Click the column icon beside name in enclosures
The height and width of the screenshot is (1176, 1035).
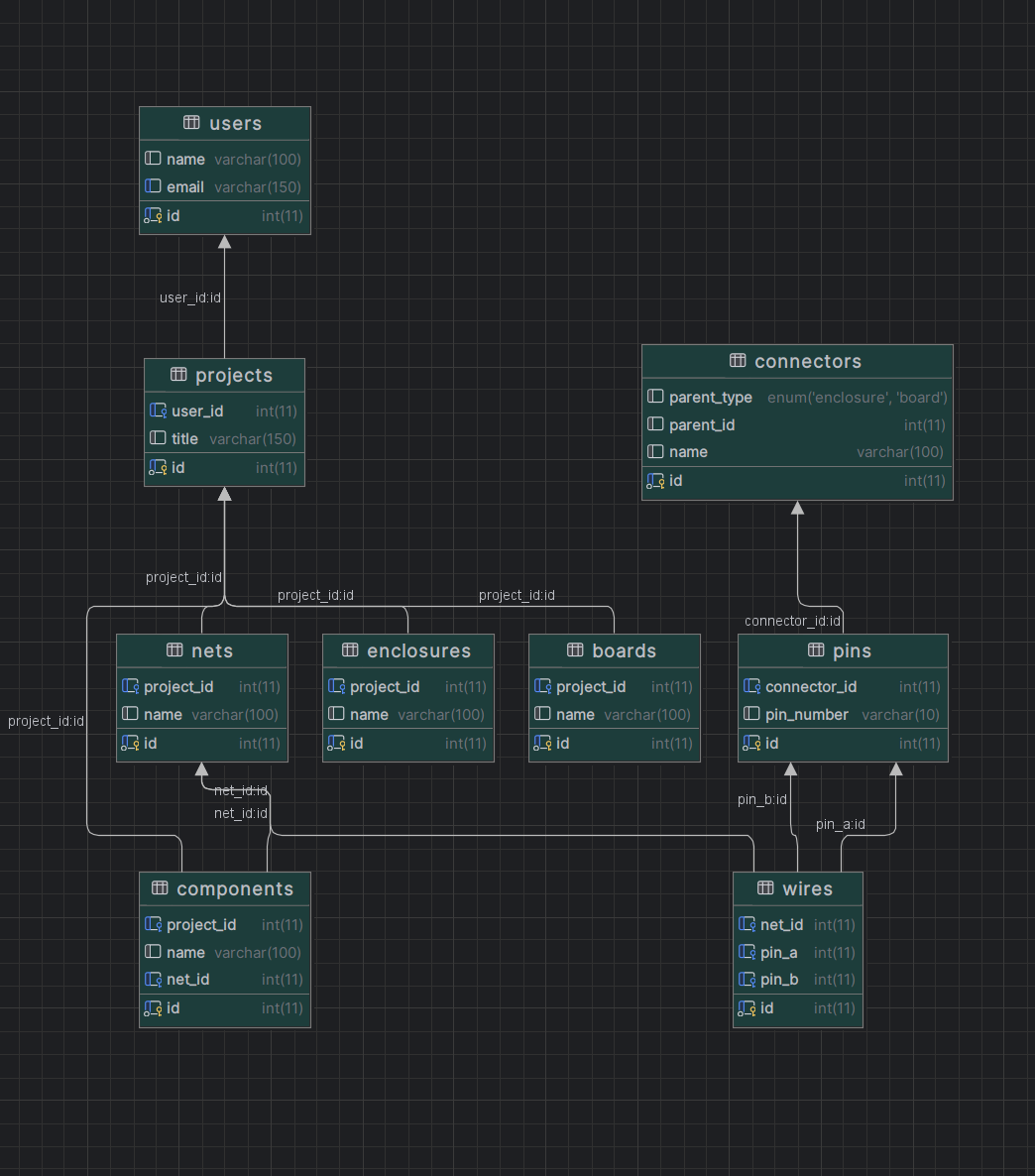(x=337, y=714)
